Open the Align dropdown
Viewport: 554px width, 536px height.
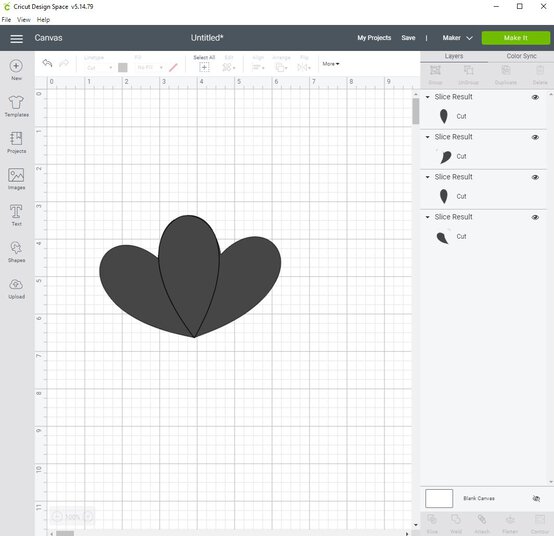(258, 67)
